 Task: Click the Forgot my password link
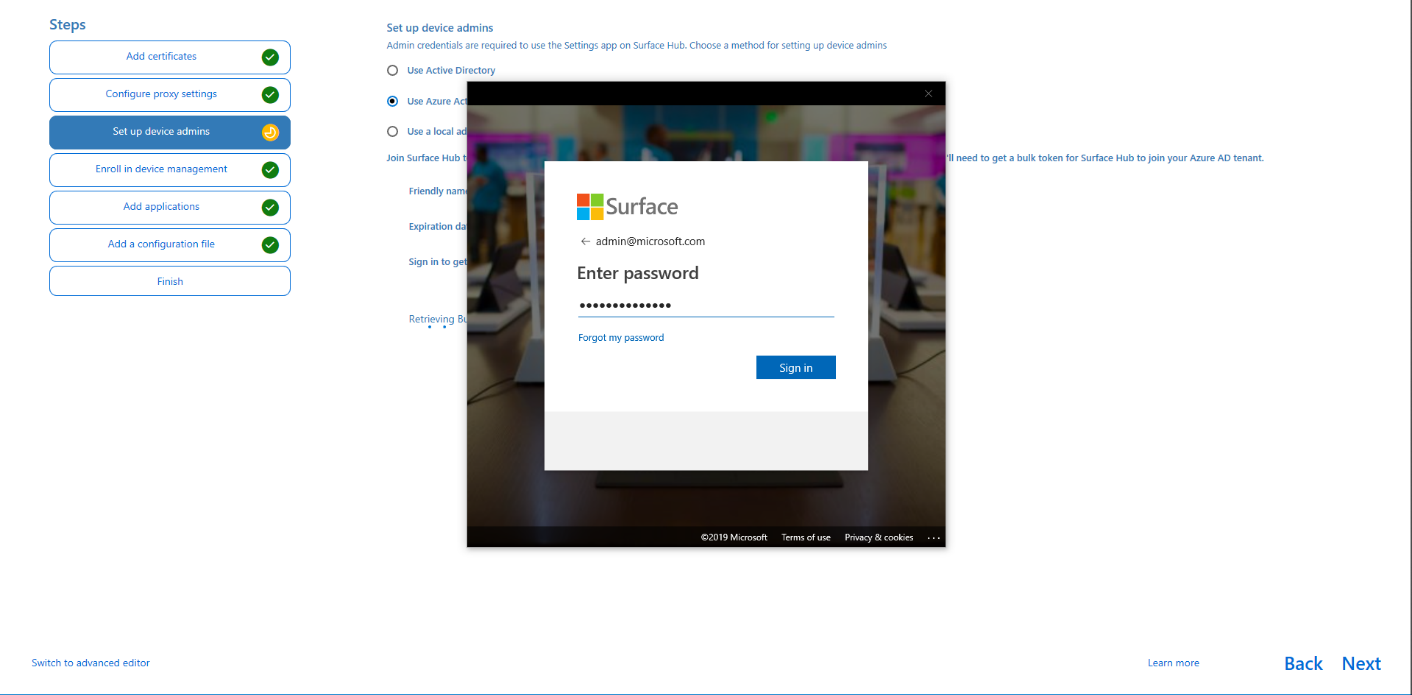point(621,338)
